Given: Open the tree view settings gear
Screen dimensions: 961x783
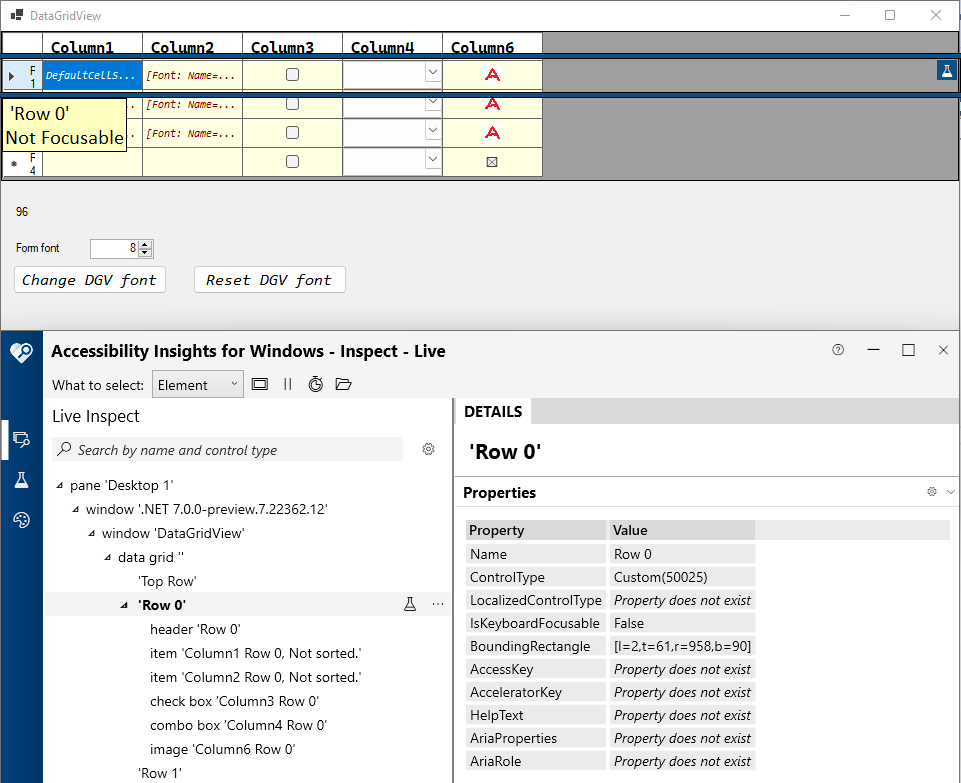Looking at the screenshot, I should point(428,449).
